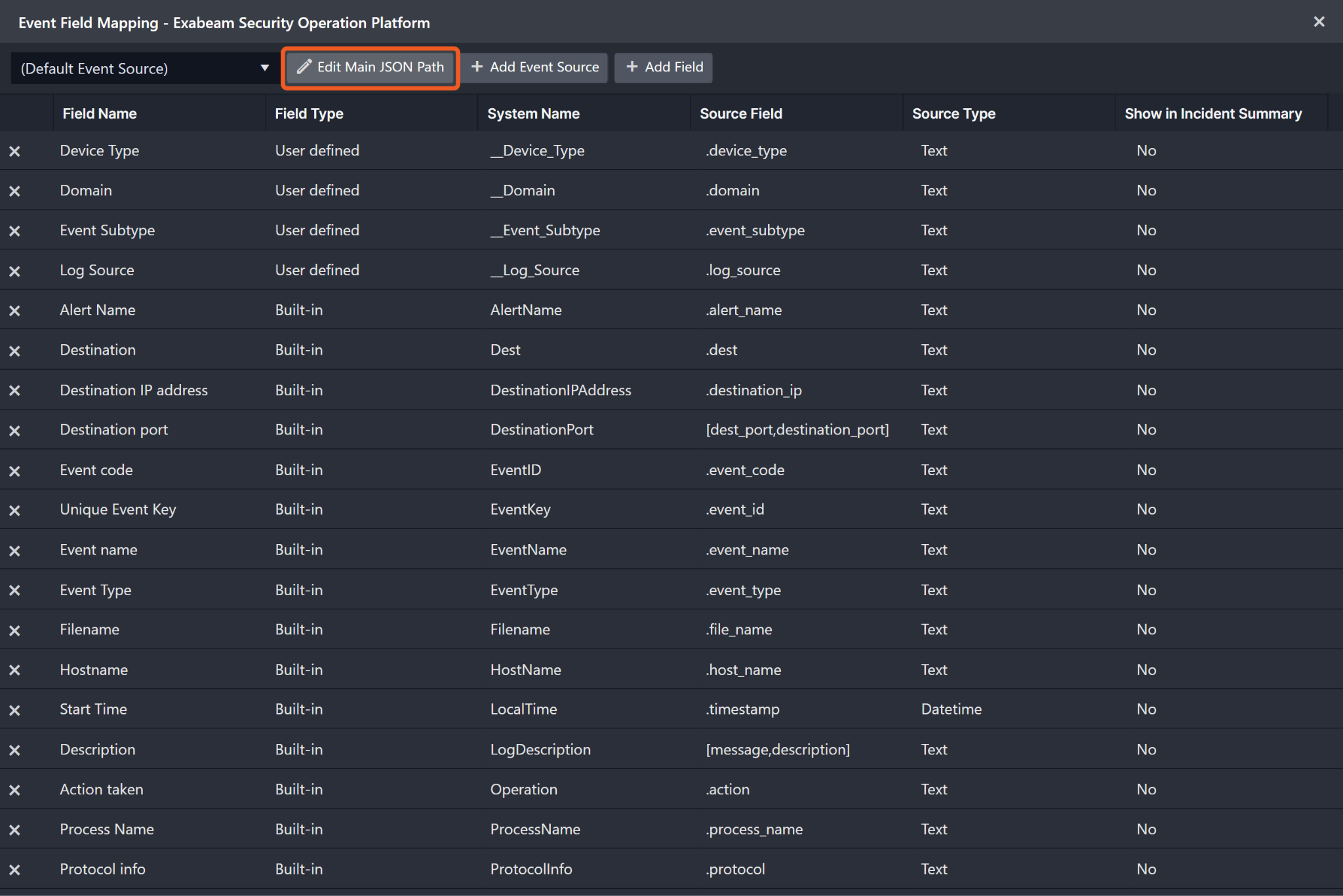Click Show in Incident Summary header
The height and width of the screenshot is (896, 1343).
(1213, 113)
